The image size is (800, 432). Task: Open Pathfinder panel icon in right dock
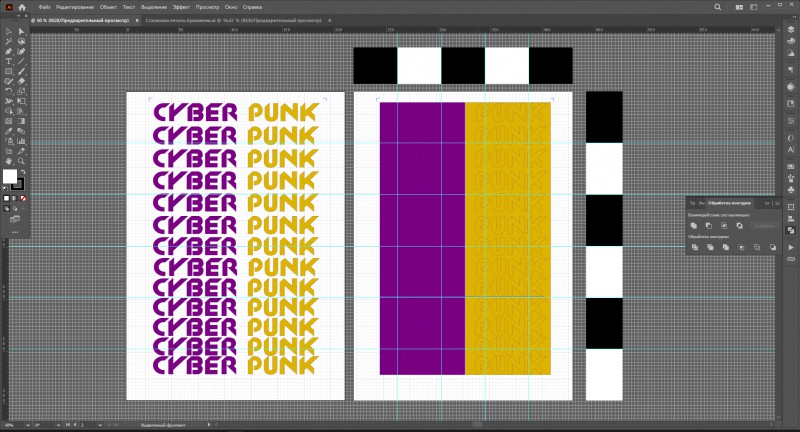[x=791, y=231]
